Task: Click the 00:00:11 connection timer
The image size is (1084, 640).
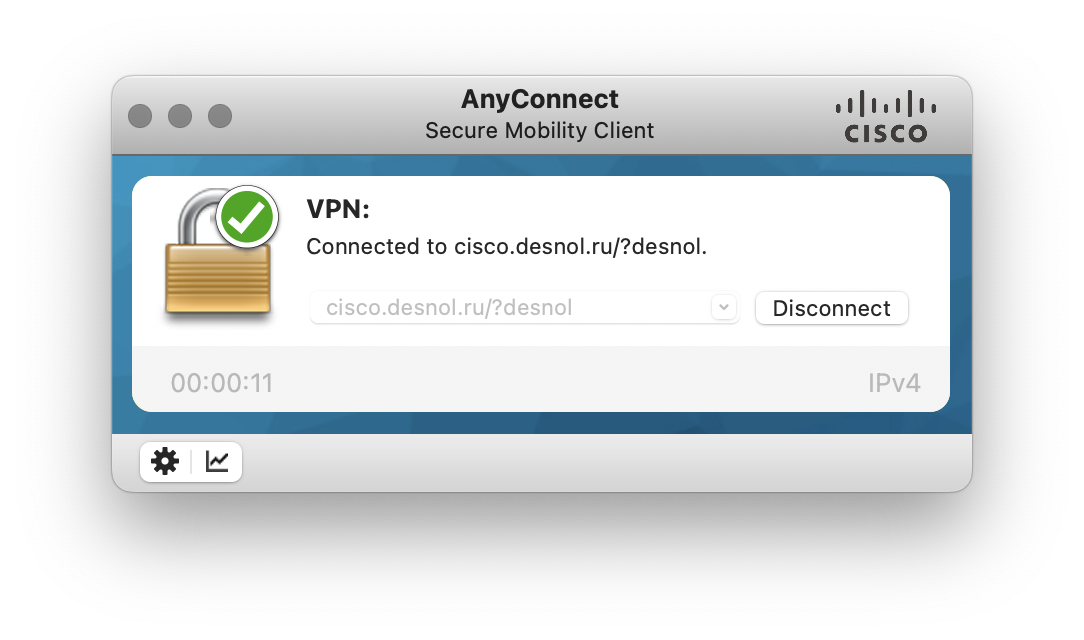Action: (222, 383)
